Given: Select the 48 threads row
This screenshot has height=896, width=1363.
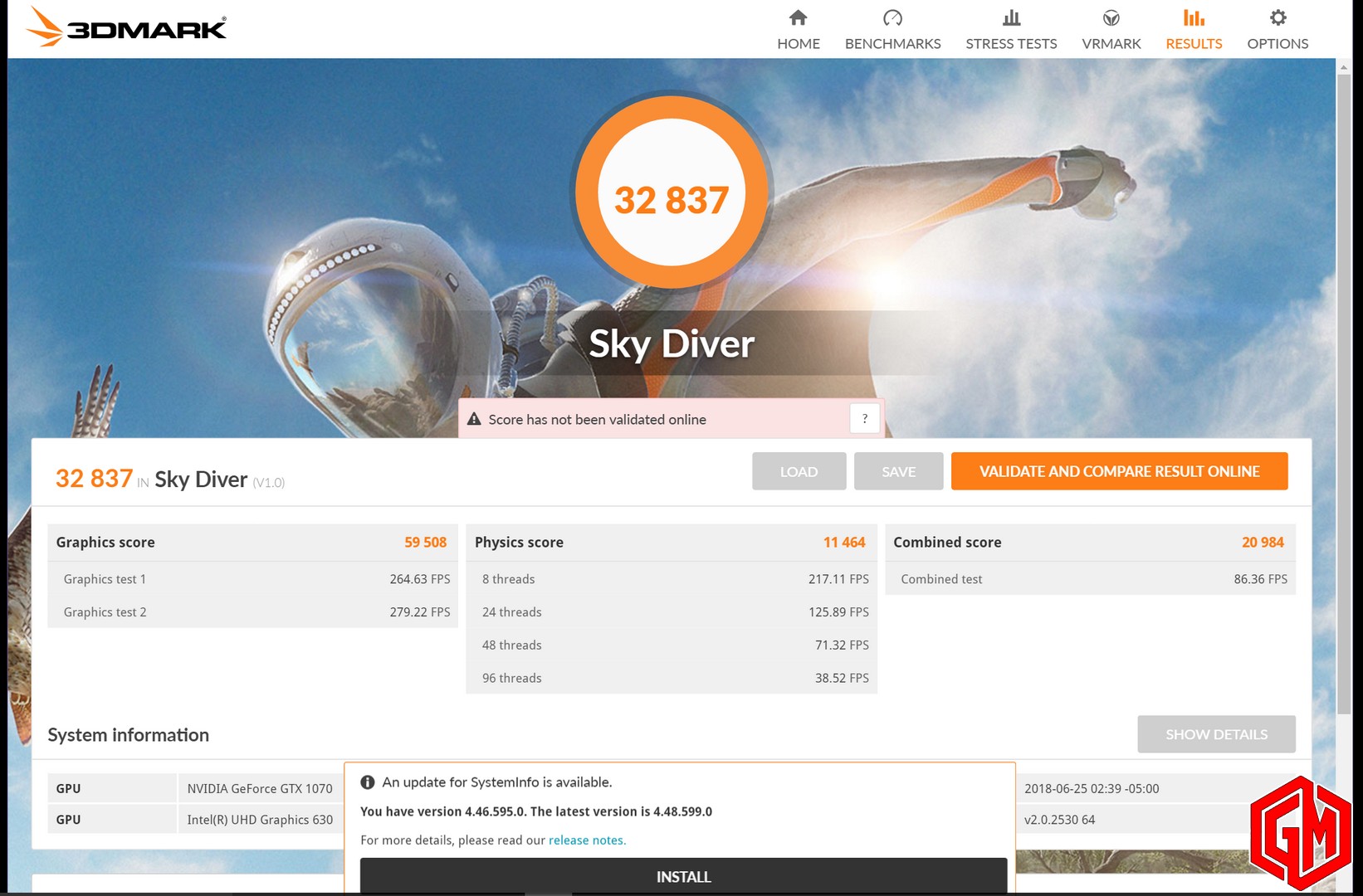Looking at the screenshot, I should [672, 645].
